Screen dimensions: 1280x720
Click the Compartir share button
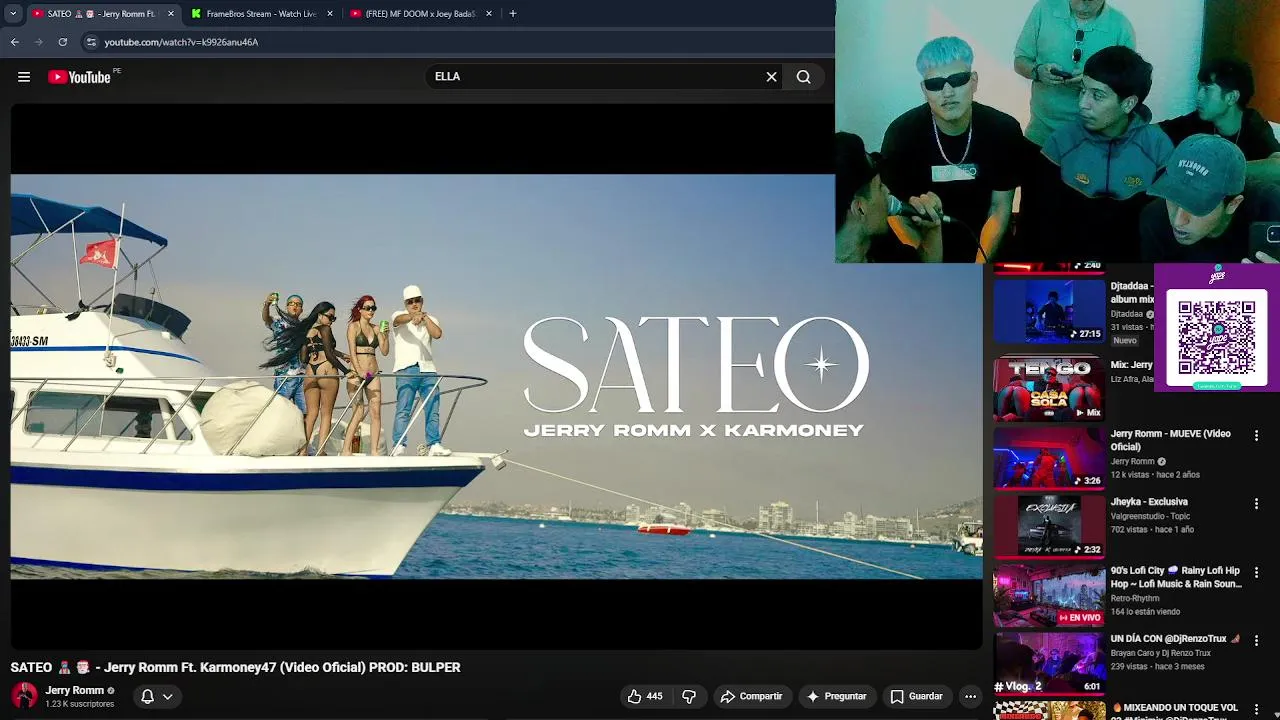[x=751, y=696]
